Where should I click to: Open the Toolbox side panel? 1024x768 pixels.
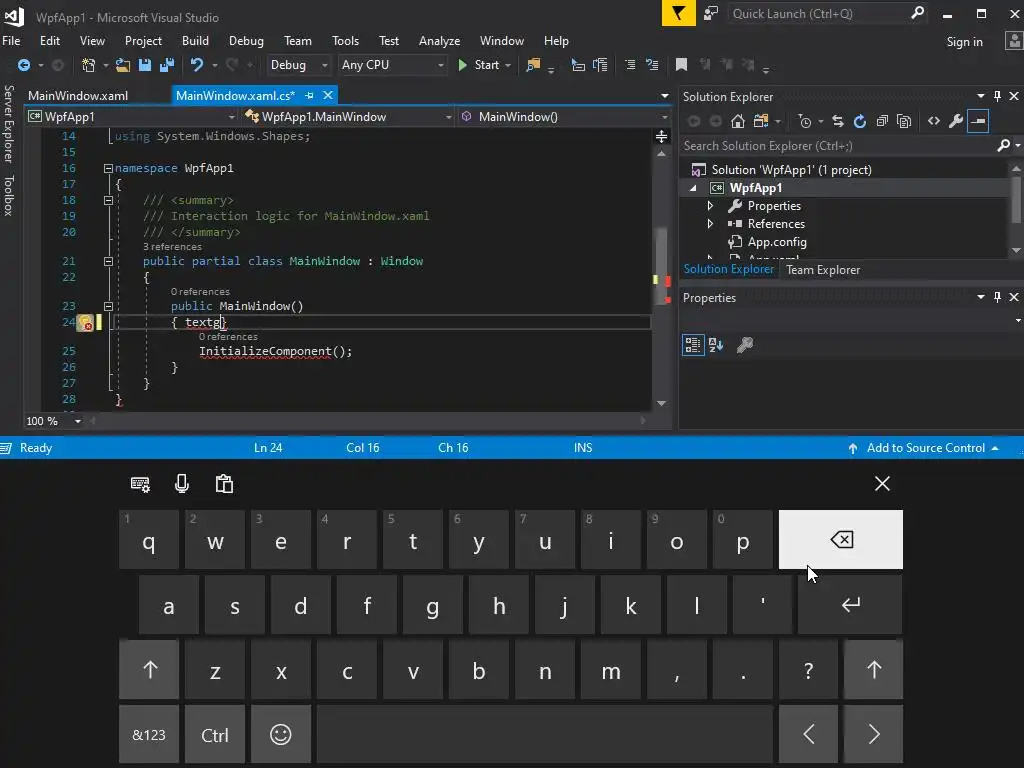(x=8, y=195)
